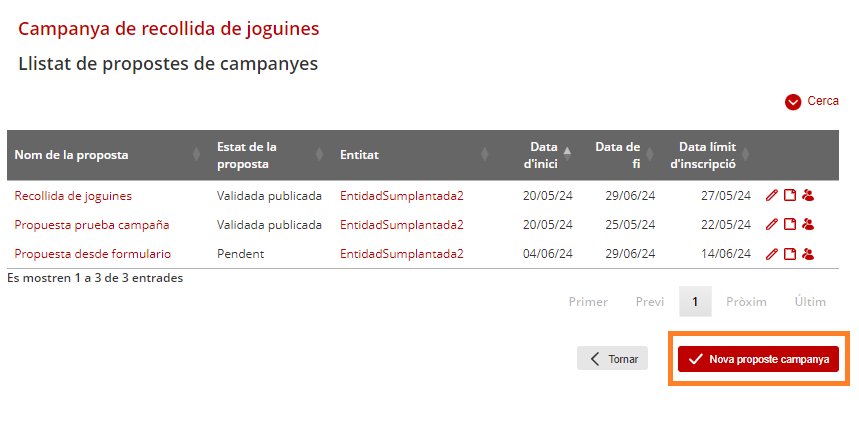
Task: Expand the Cerca search panel
Action: tap(811, 101)
